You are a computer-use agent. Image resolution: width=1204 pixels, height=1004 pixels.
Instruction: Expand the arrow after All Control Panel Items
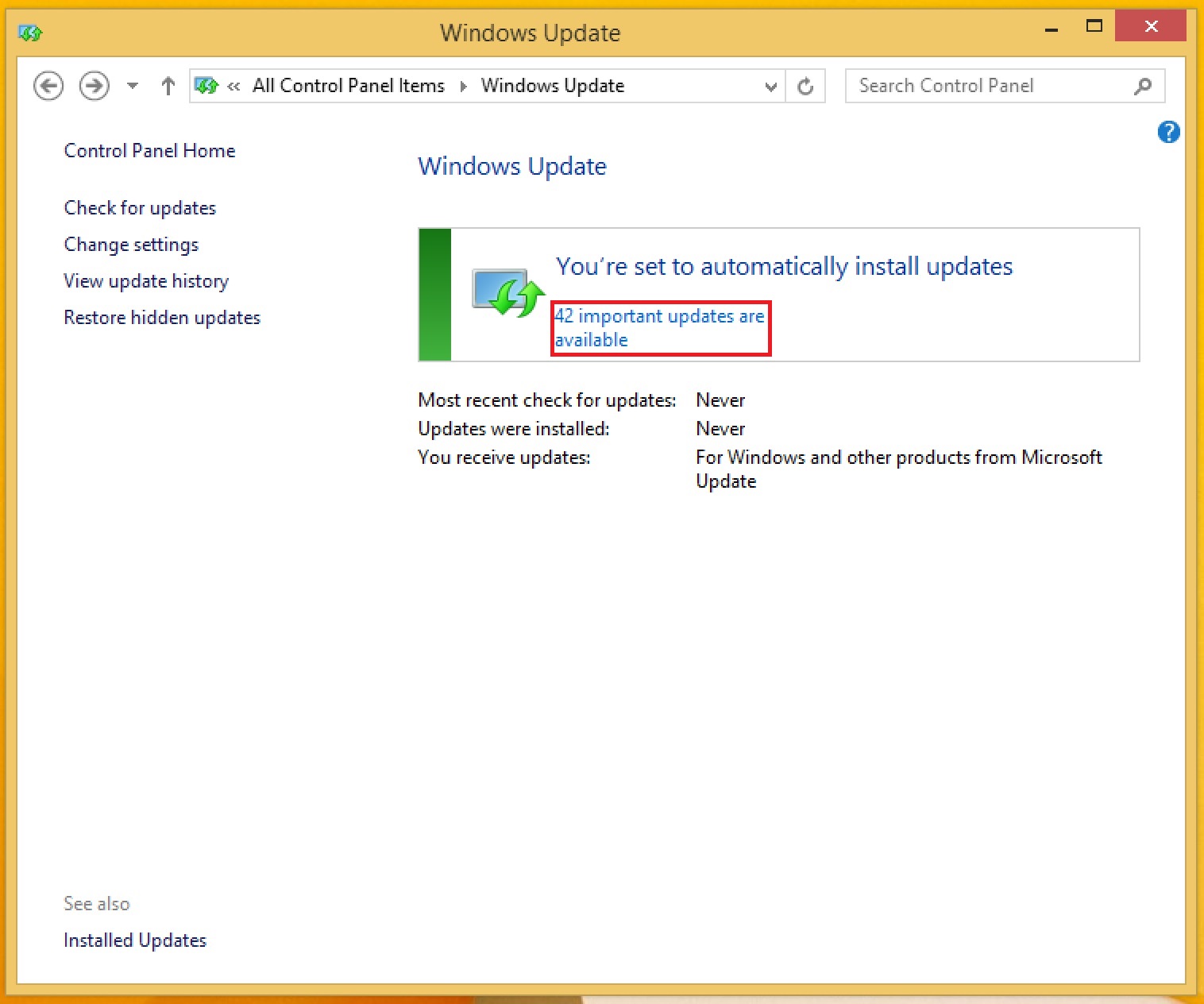pos(463,86)
